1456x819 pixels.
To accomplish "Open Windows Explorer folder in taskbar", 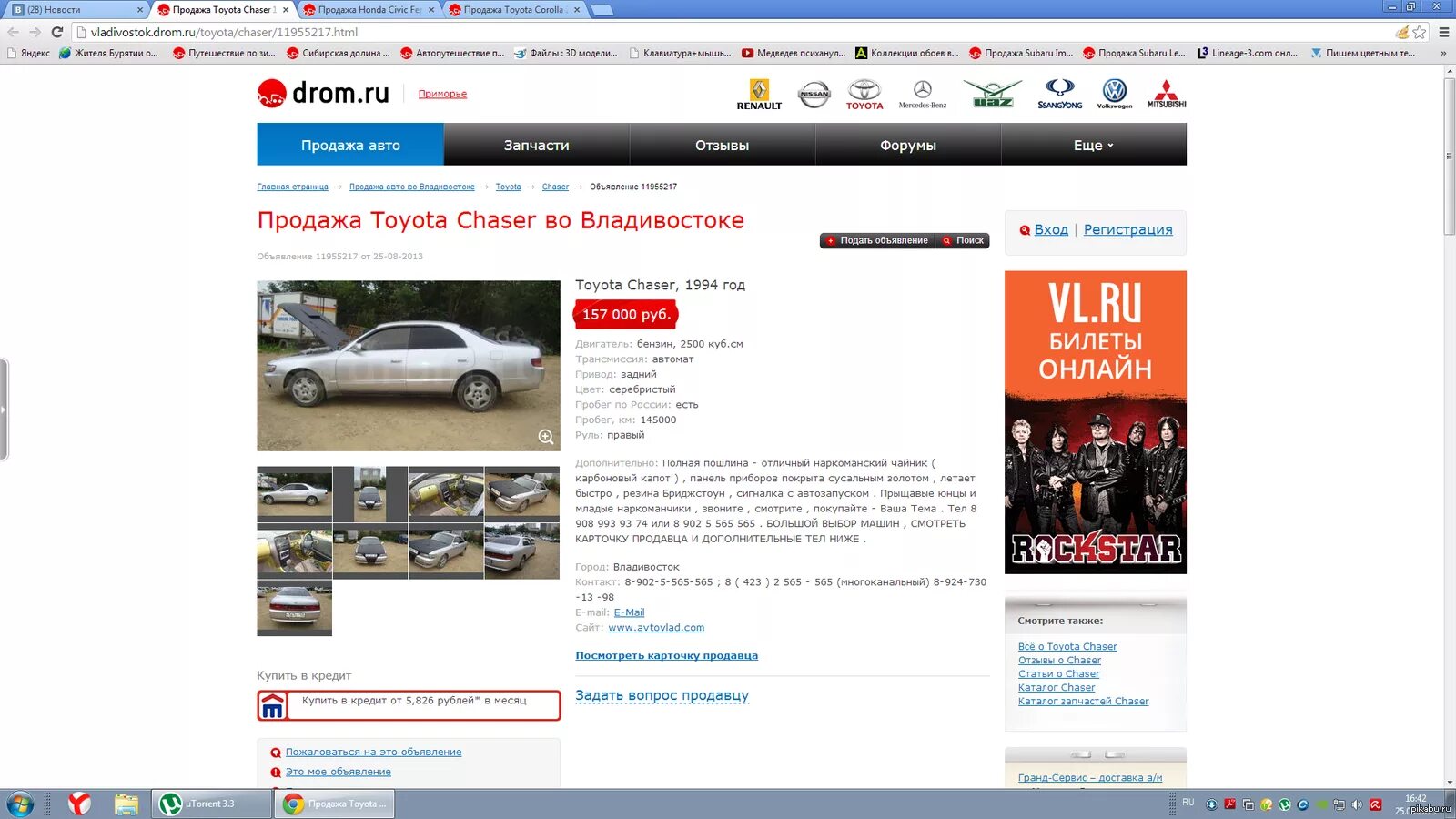I will coord(126,804).
